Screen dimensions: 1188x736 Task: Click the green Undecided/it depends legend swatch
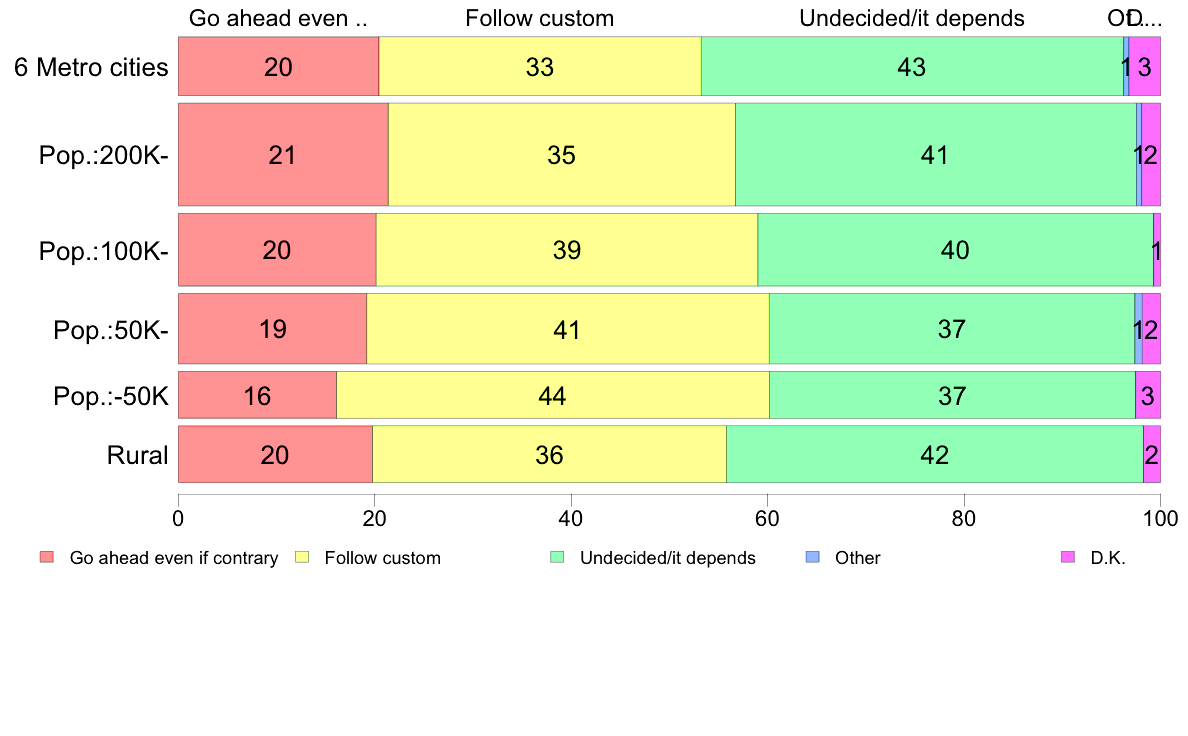pos(556,557)
